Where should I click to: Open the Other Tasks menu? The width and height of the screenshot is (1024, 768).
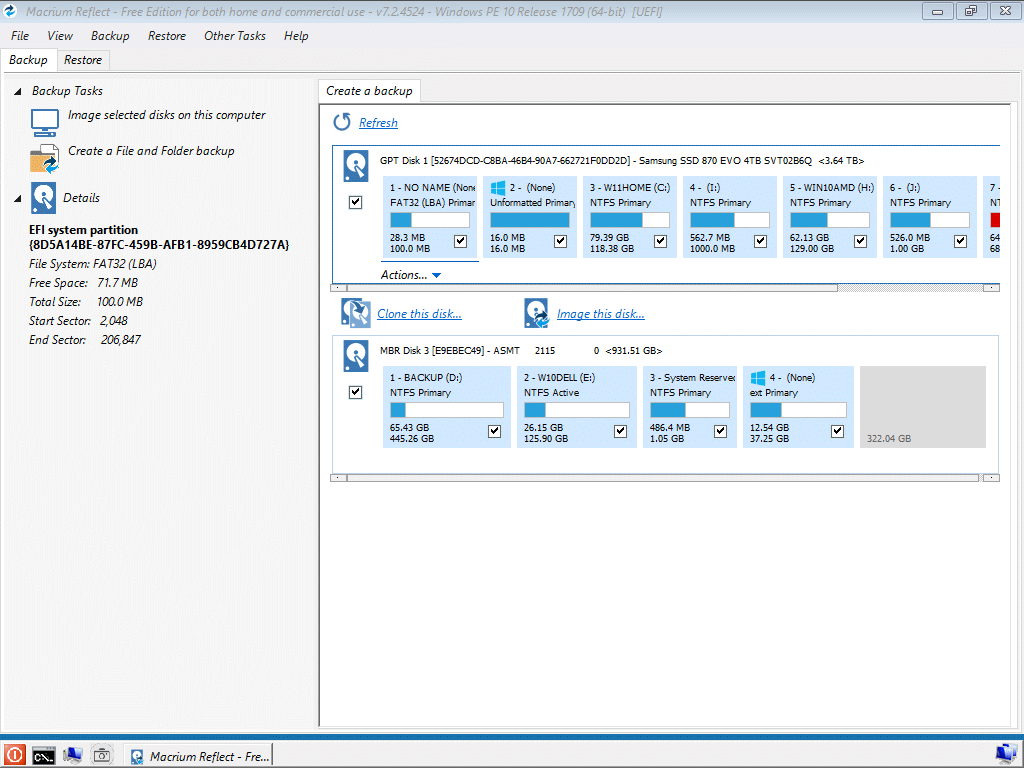tap(234, 36)
